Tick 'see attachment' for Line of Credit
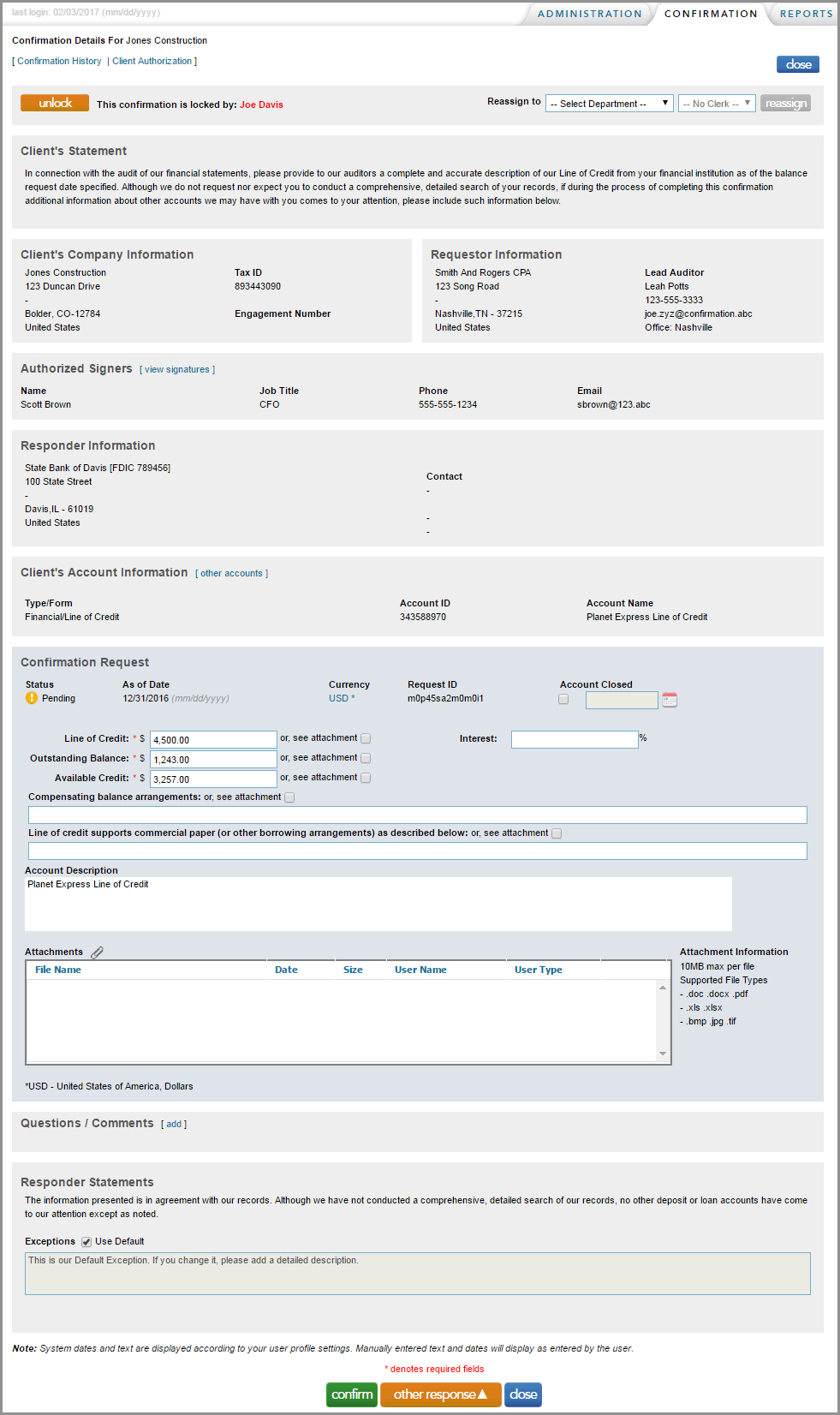Image resolution: width=840 pixels, height=1415 pixels. click(x=366, y=738)
